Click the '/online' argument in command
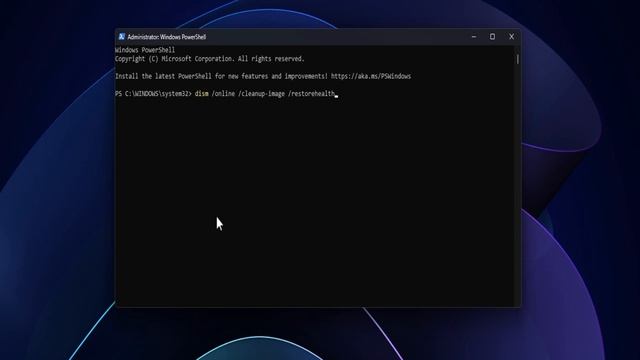 223,94
